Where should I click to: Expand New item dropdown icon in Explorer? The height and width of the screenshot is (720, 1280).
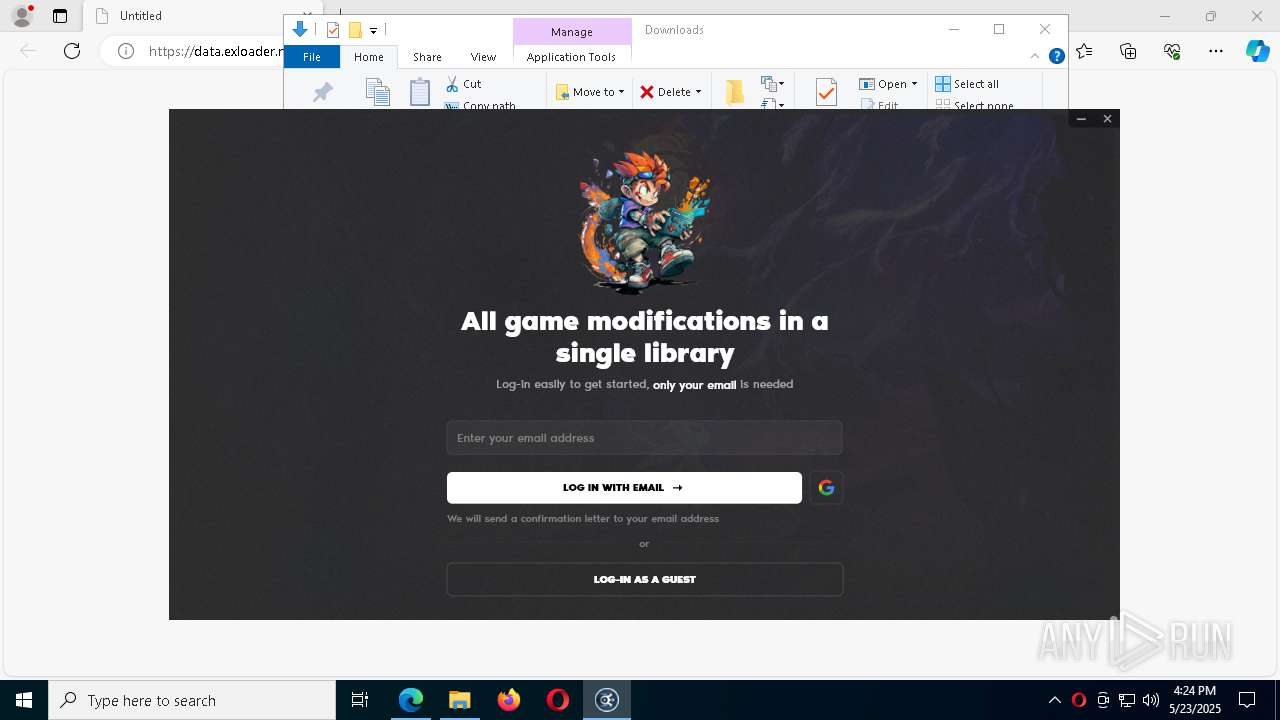(x=773, y=84)
